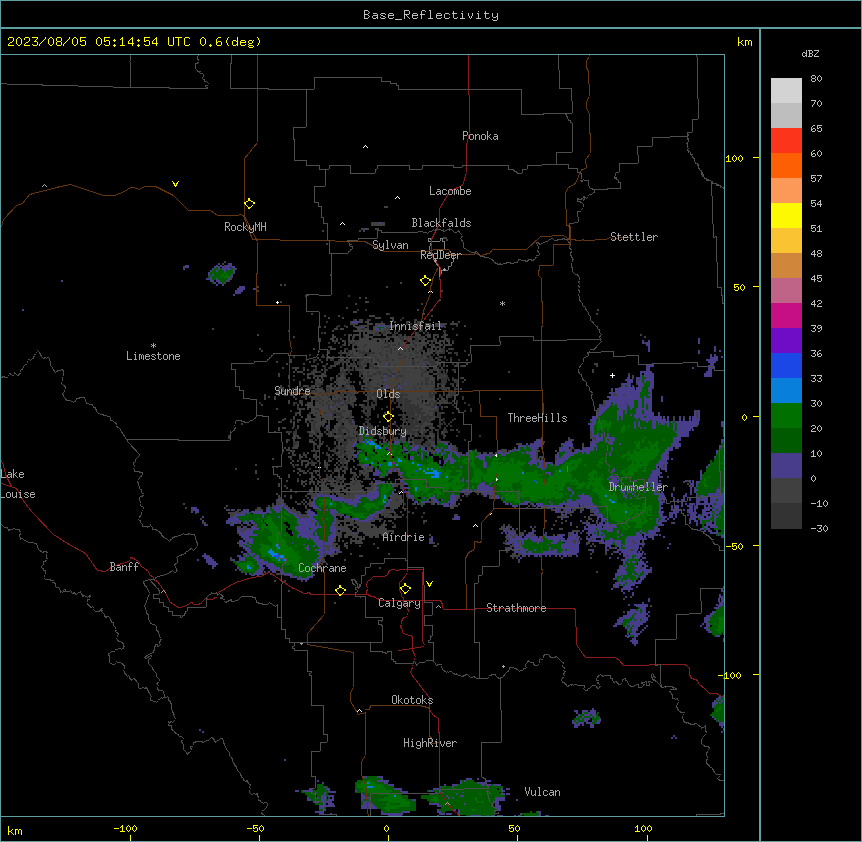
Task: Click the Louise label at left edge
Action: [18, 494]
